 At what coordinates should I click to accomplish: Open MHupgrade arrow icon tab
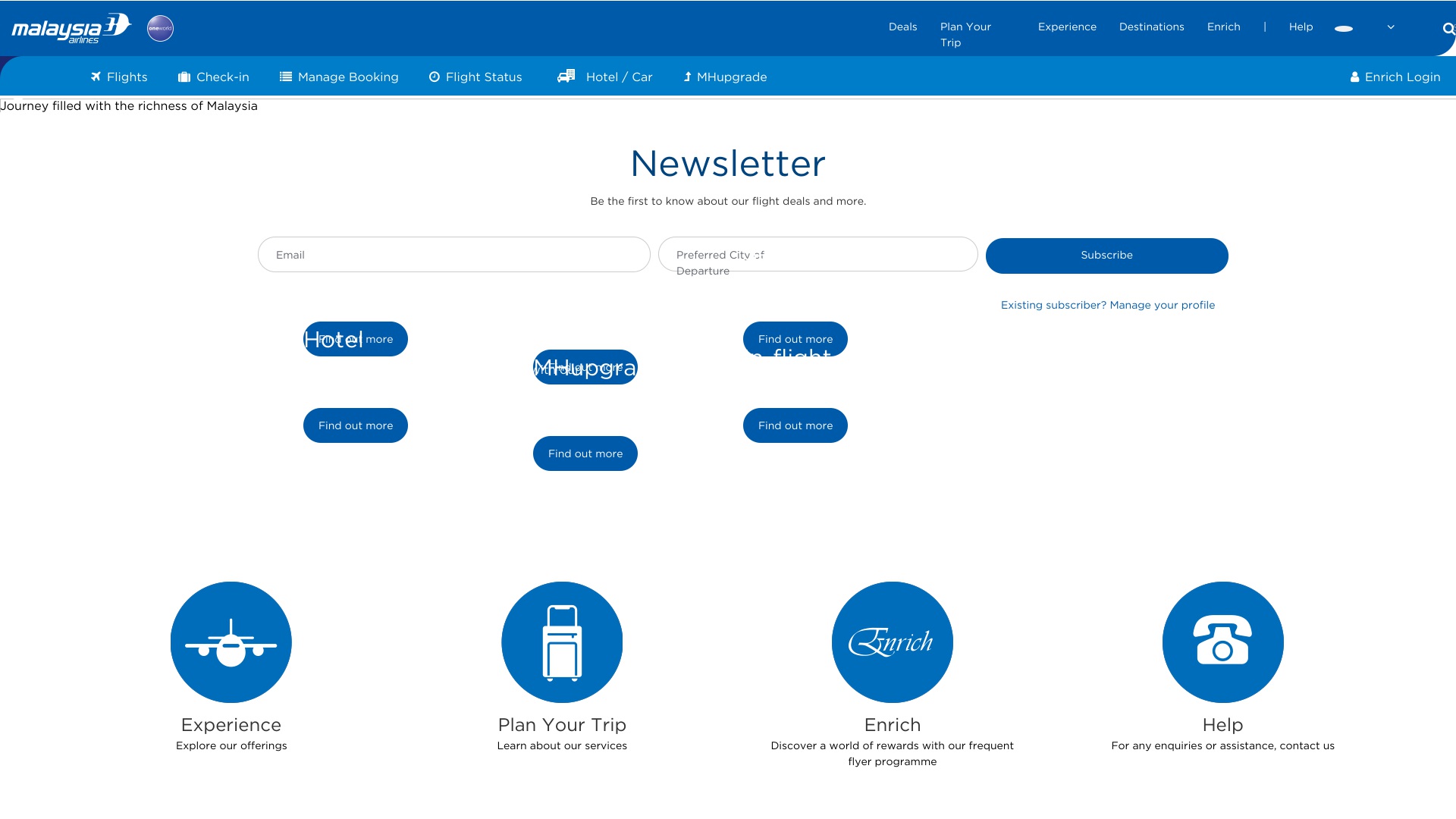click(725, 77)
